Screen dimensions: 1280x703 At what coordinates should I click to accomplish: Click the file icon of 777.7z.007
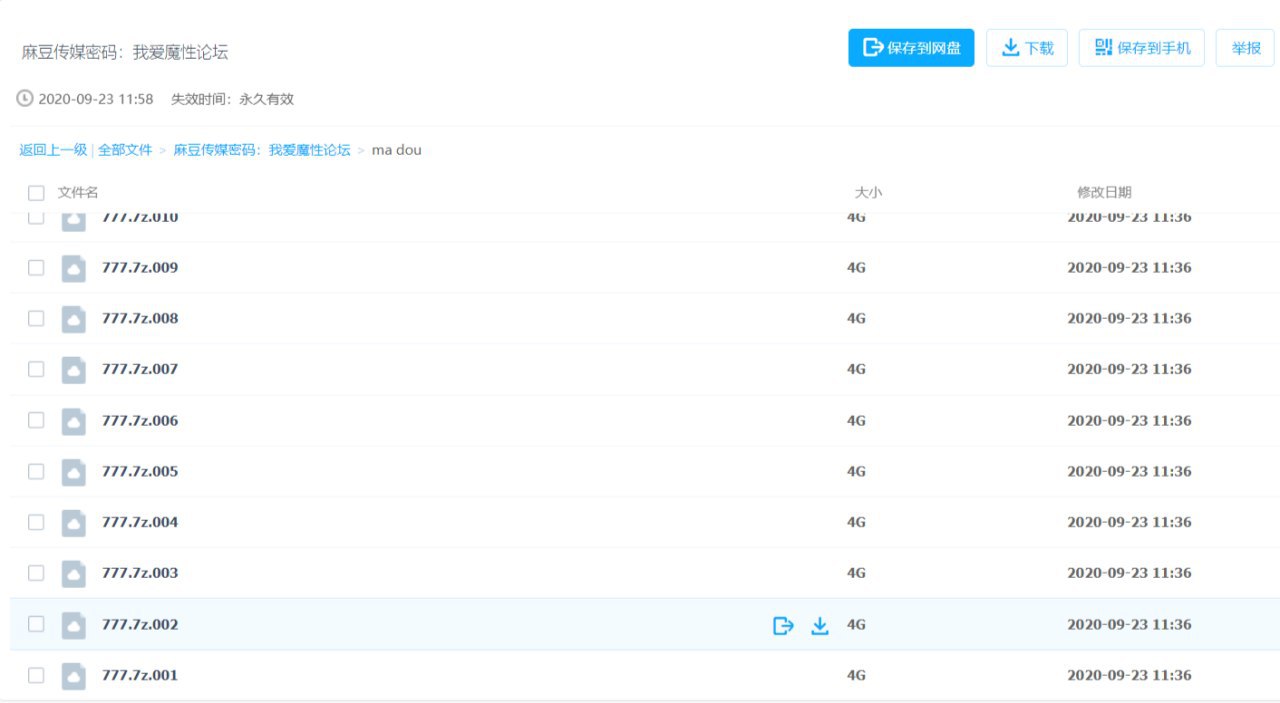pyautogui.click(x=74, y=370)
